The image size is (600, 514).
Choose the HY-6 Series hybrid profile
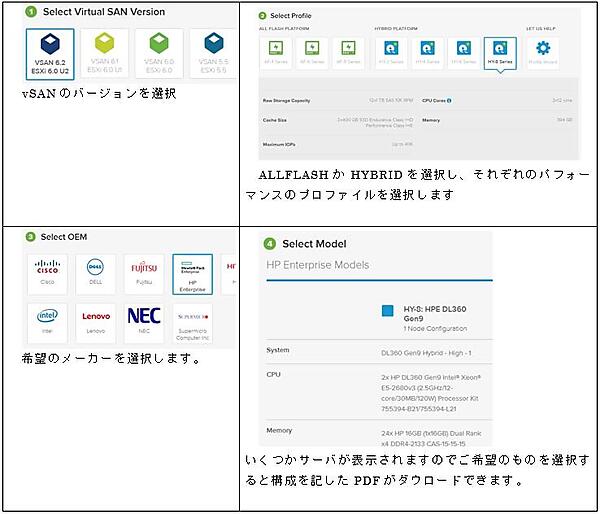pos(463,53)
